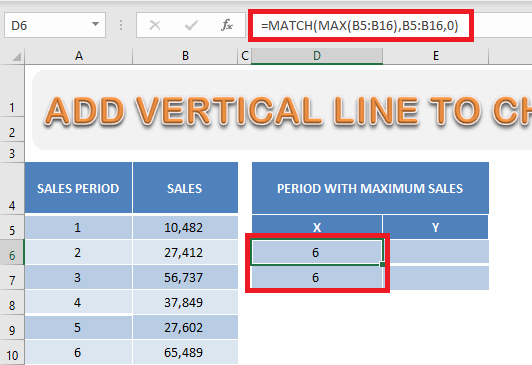Click the sales value 65,489 cell
The height and width of the screenshot is (365, 532).
click(x=185, y=352)
